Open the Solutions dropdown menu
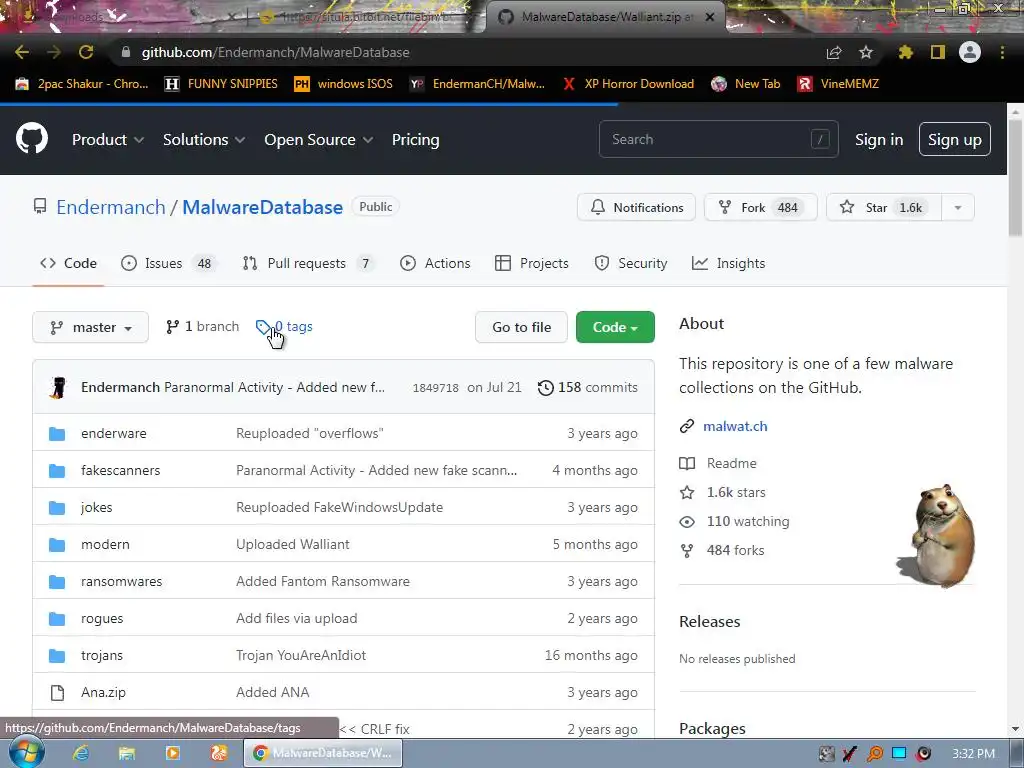 point(204,140)
